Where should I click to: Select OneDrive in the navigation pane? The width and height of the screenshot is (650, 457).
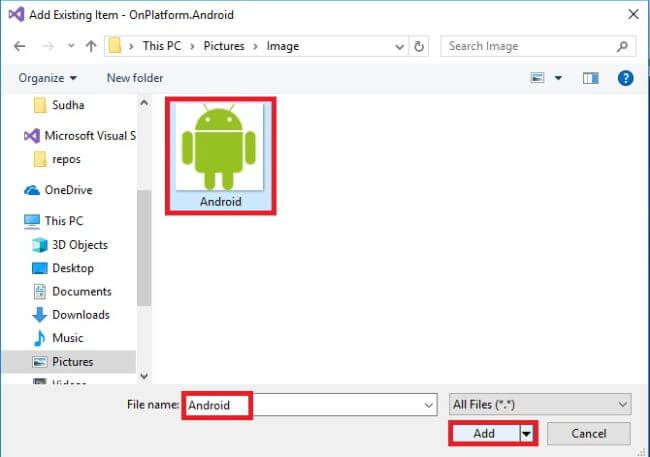click(58, 190)
